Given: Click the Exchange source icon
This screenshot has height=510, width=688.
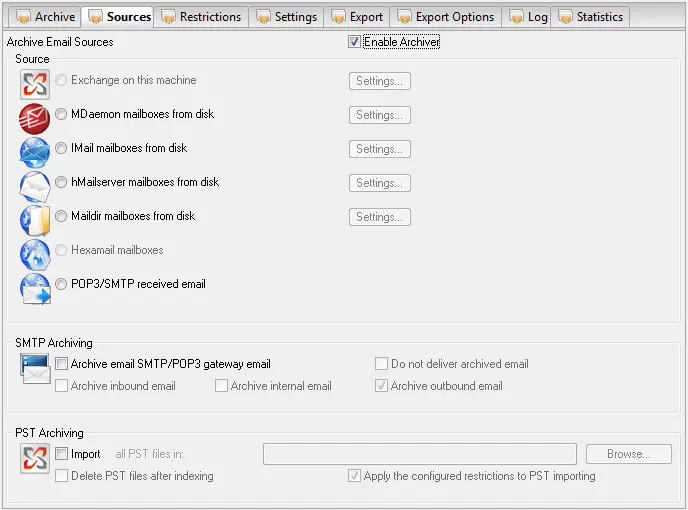Looking at the screenshot, I should pos(35,85).
